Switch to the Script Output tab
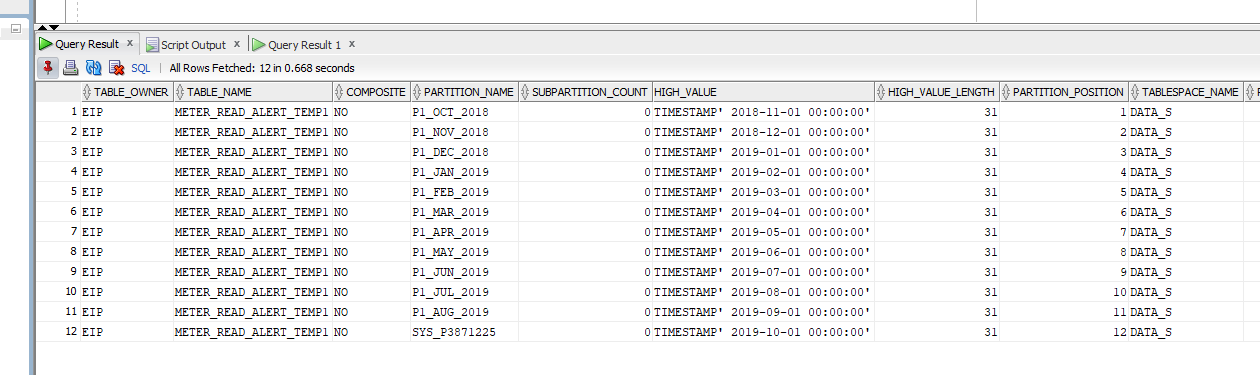Screen dimensions: 1260x375 [x=193, y=45]
